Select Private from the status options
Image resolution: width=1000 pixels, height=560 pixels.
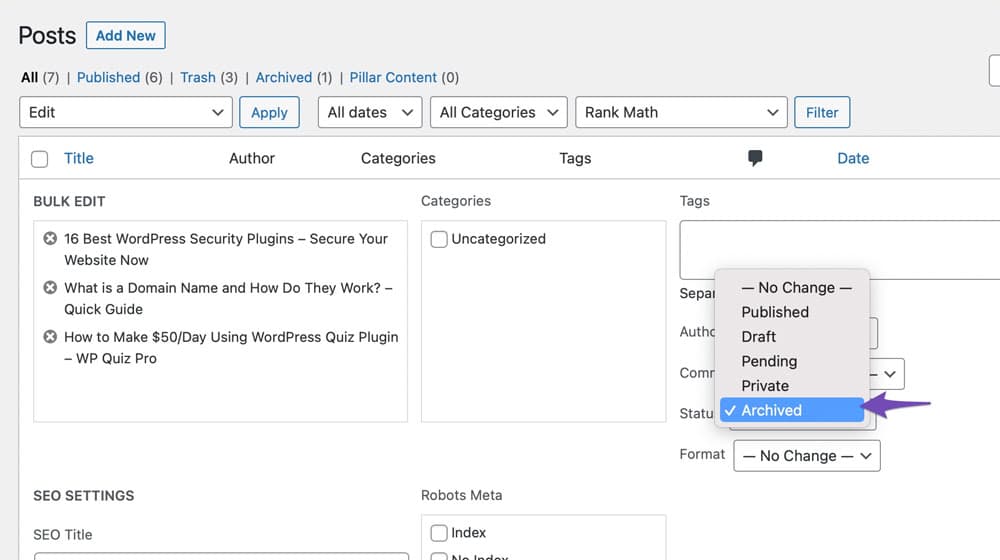pos(765,386)
